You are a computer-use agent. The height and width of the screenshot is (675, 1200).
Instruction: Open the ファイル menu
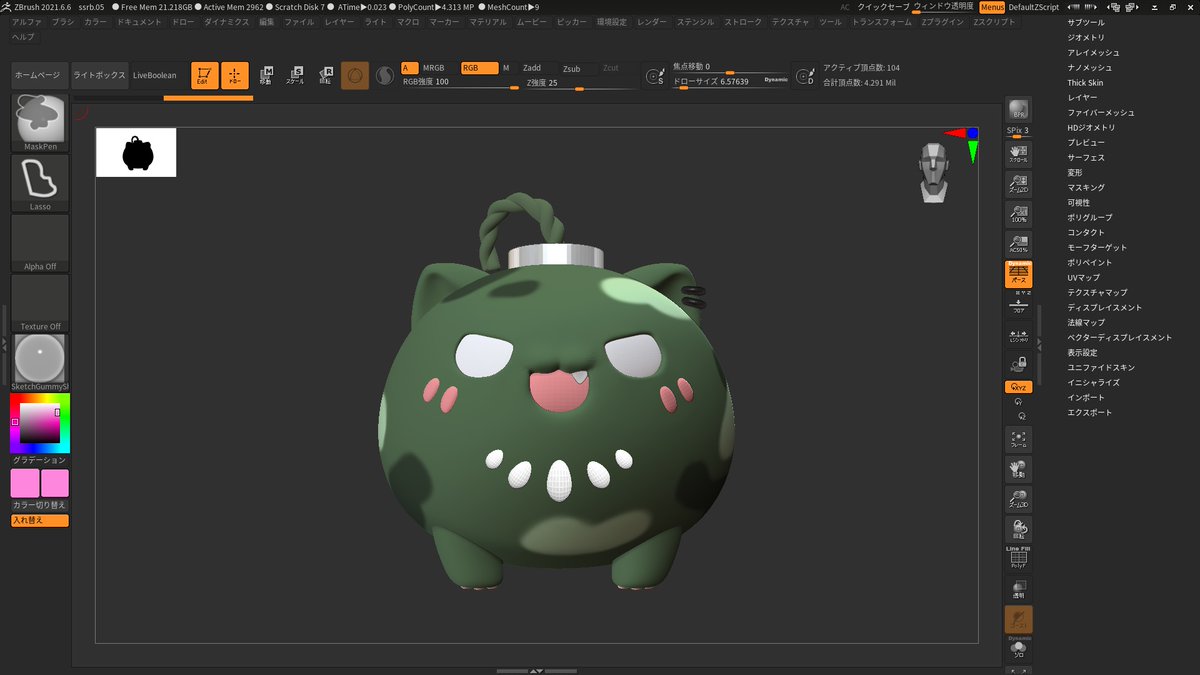[x=299, y=21]
